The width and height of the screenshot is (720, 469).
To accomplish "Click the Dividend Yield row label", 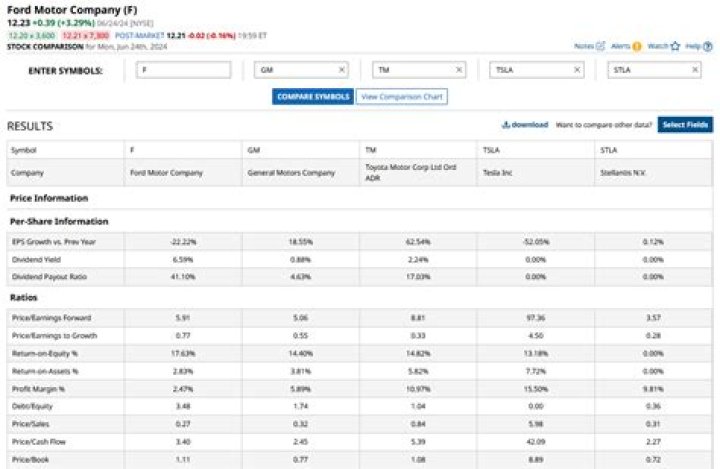I will pyautogui.click(x=36, y=260).
